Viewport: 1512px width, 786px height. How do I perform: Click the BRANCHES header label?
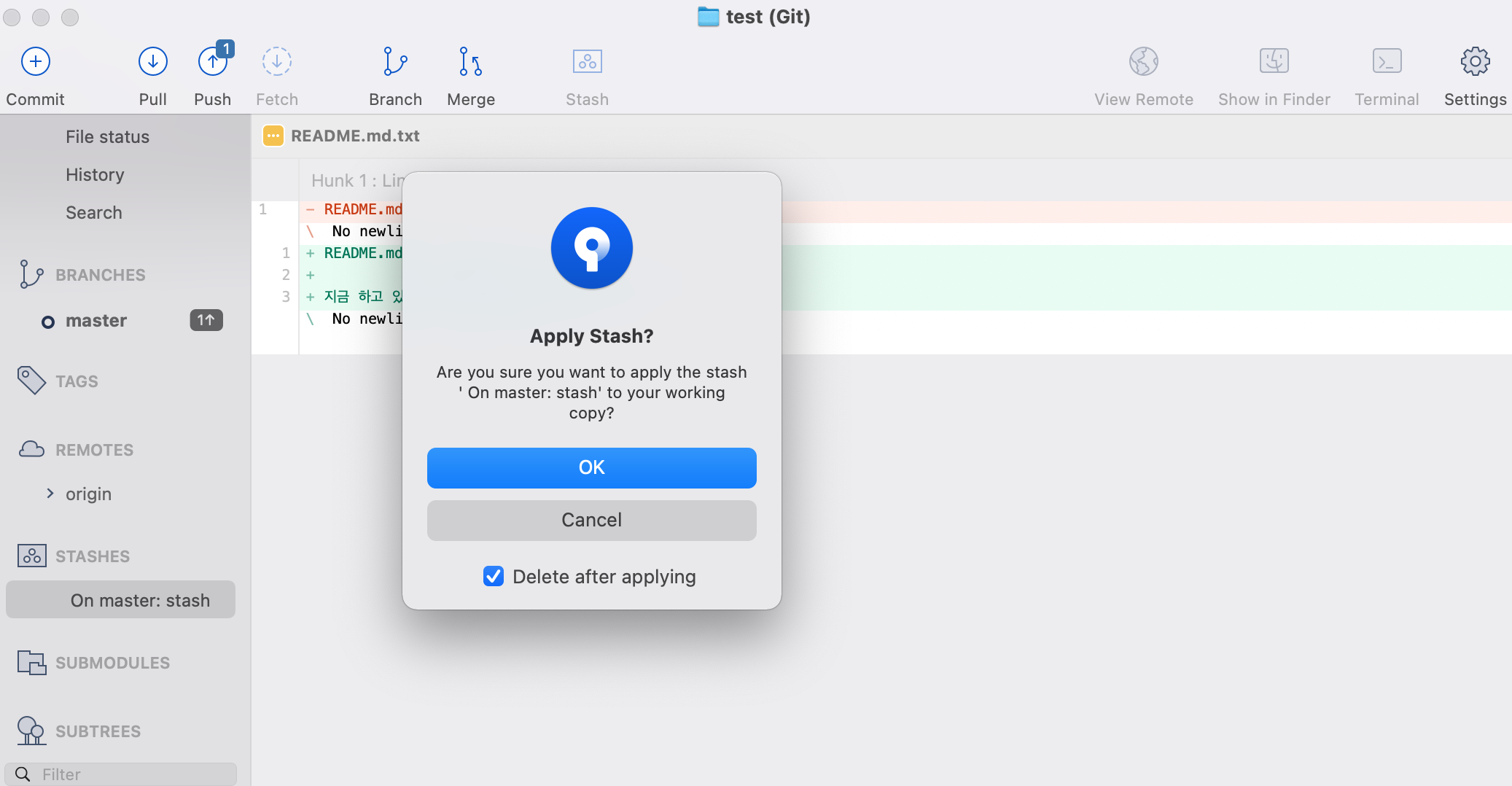click(101, 275)
